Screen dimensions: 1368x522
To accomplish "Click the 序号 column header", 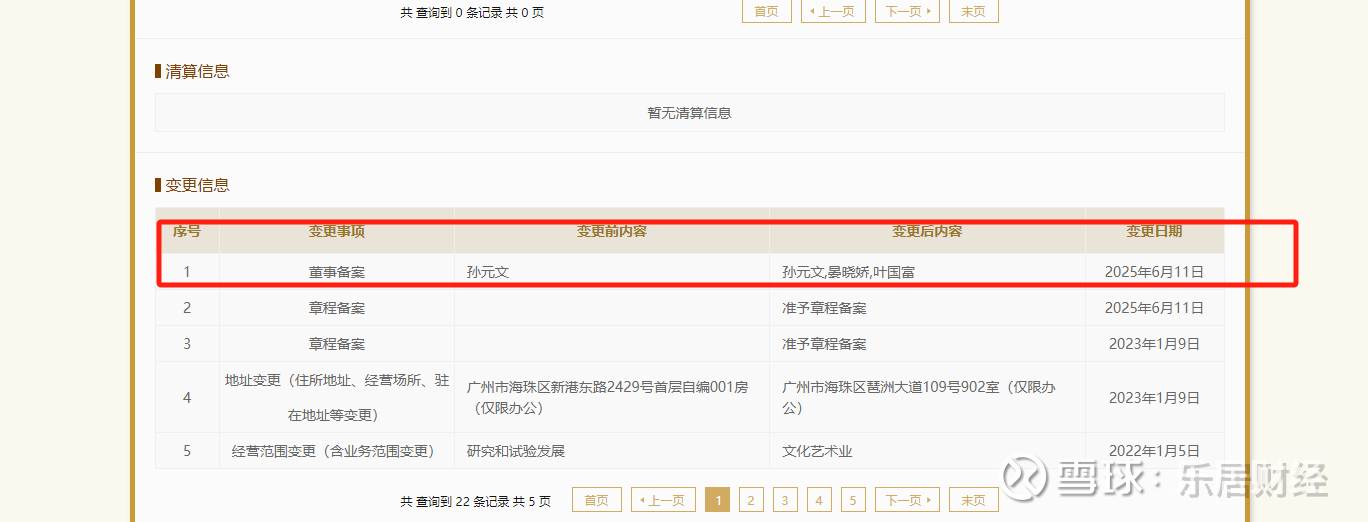I will click(187, 231).
